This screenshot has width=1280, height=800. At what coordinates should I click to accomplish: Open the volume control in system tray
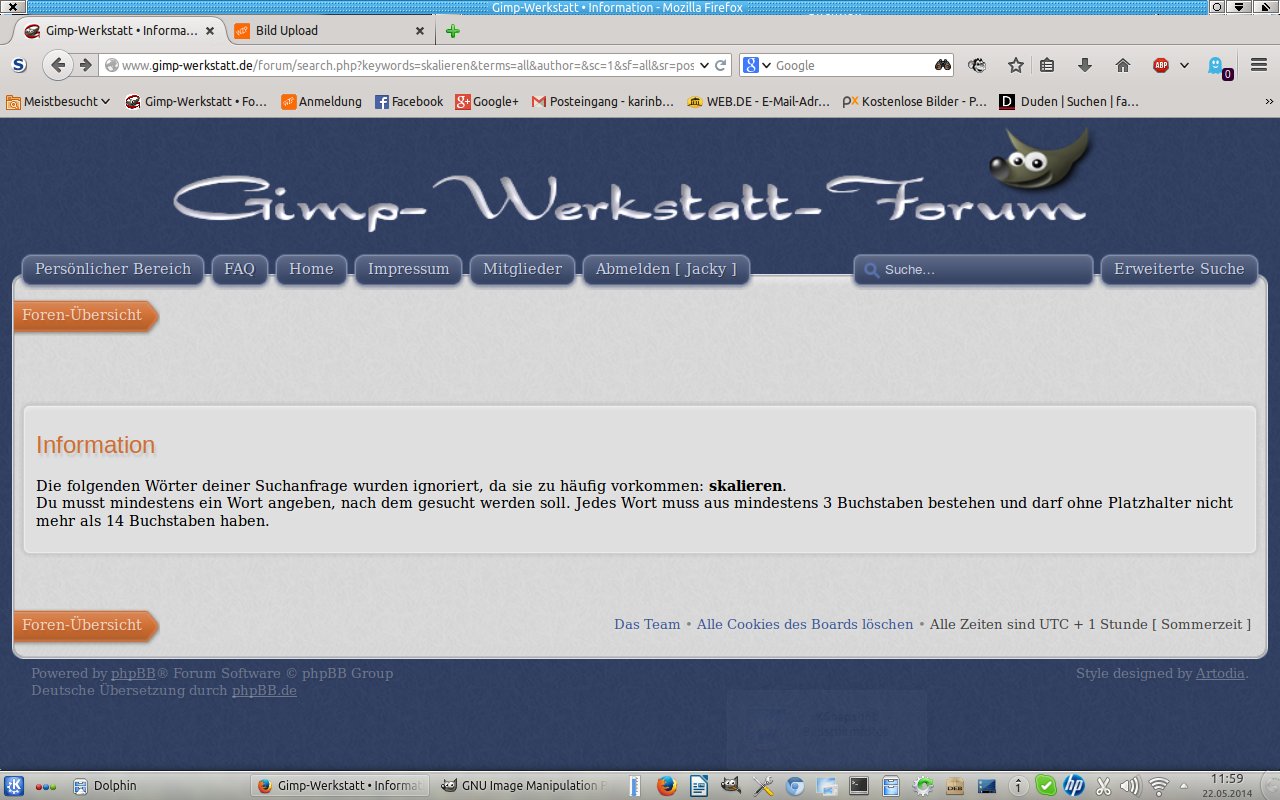point(1130,786)
